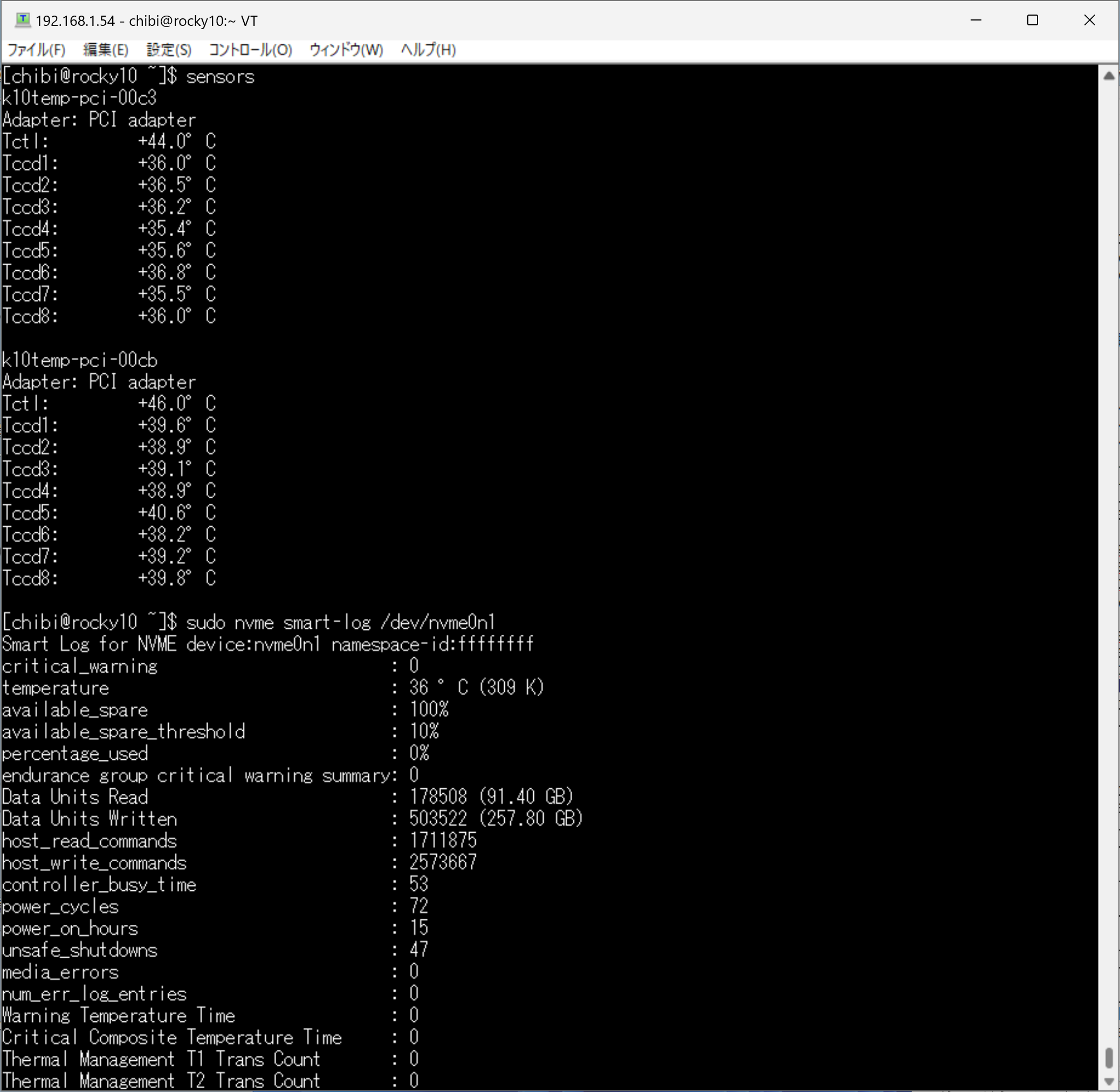Screen dimensions: 1120x1092
Task: Close the terminal window
Action: click(x=1089, y=20)
